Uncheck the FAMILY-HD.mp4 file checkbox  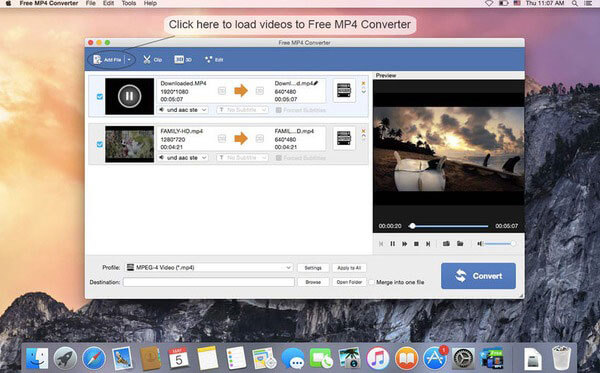[x=99, y=144]
